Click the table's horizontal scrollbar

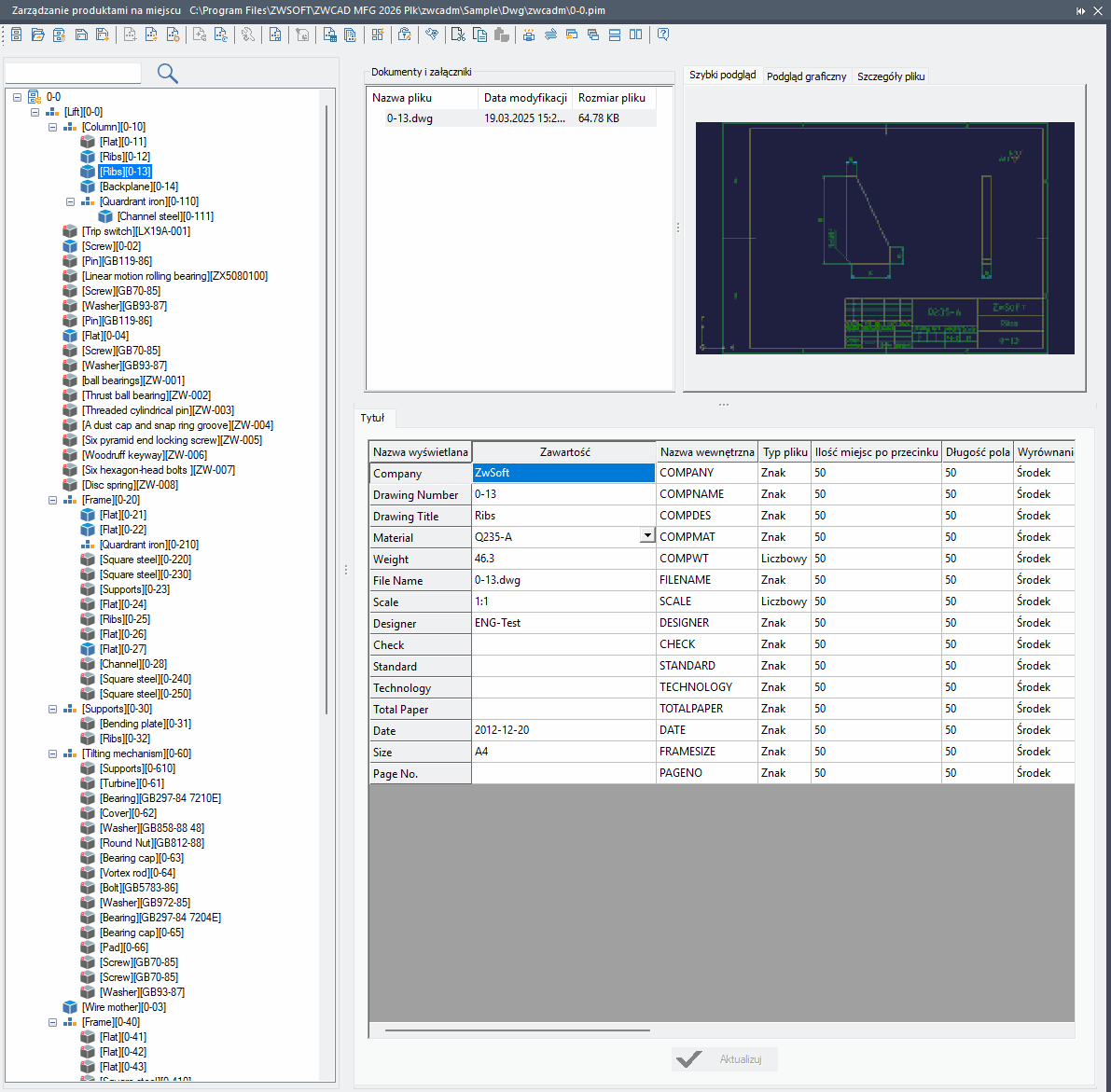click(x=518, y=1030)
